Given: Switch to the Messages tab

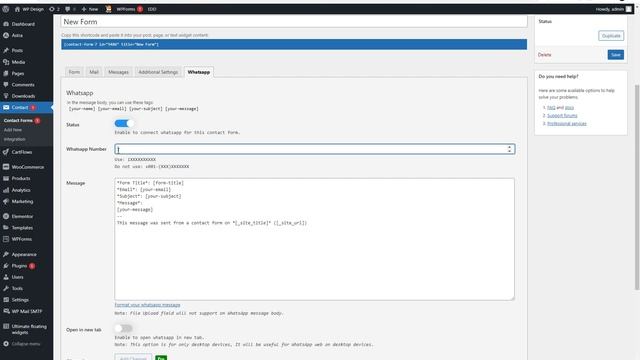Looking at the screenshot, I should click(118, 72).
